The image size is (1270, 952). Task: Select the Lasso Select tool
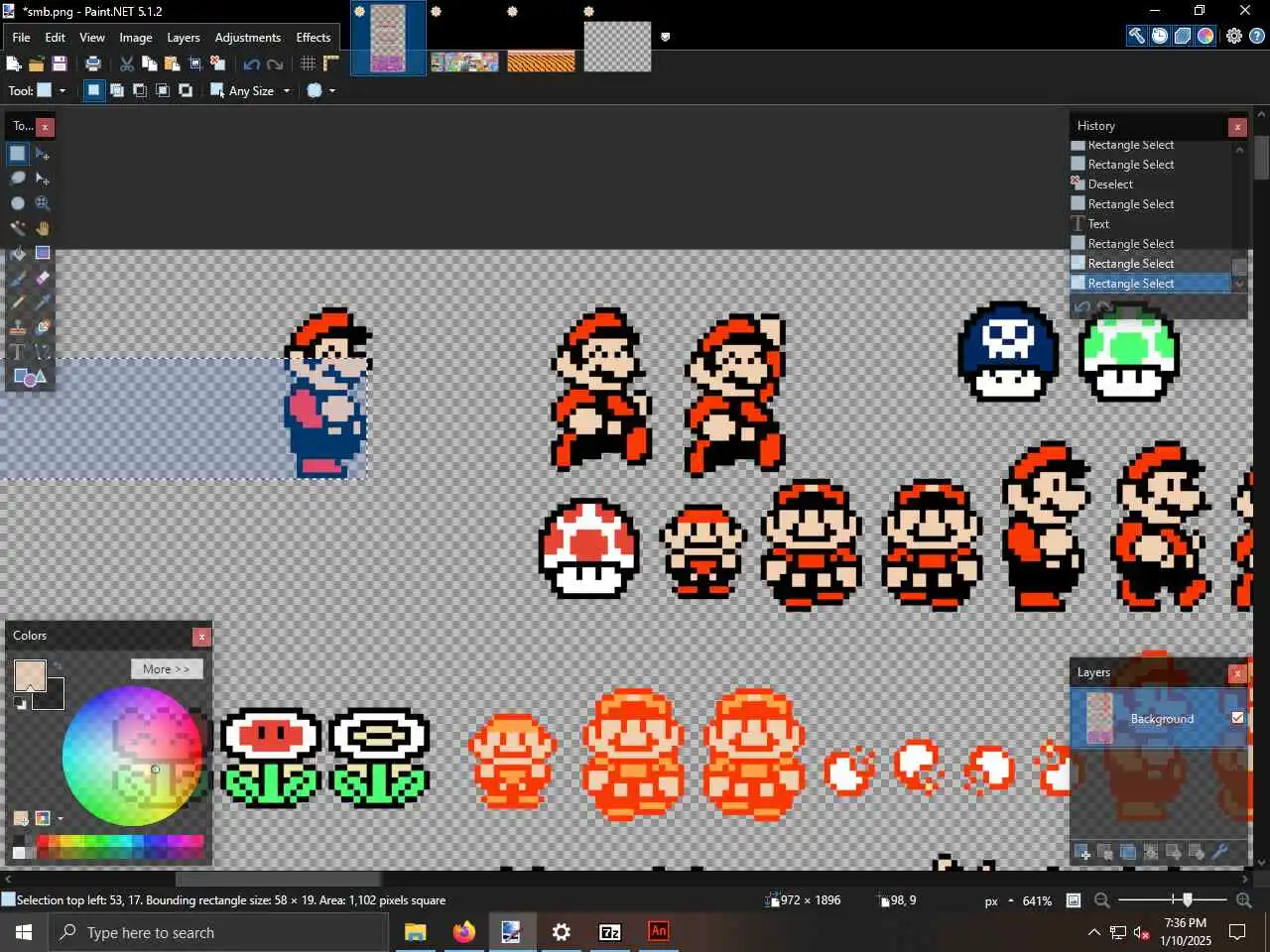pos(18,178)
